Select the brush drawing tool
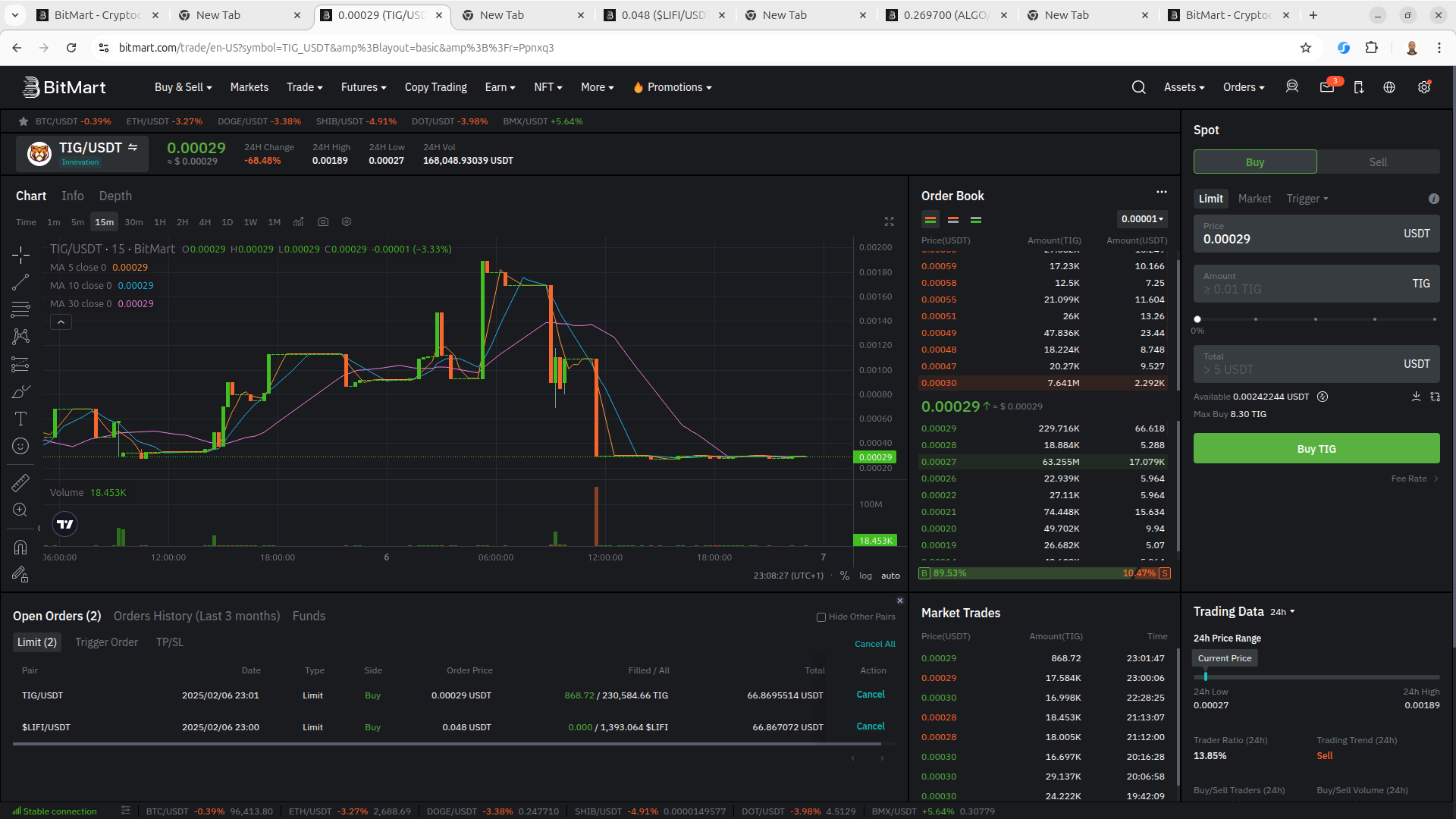 20,391
